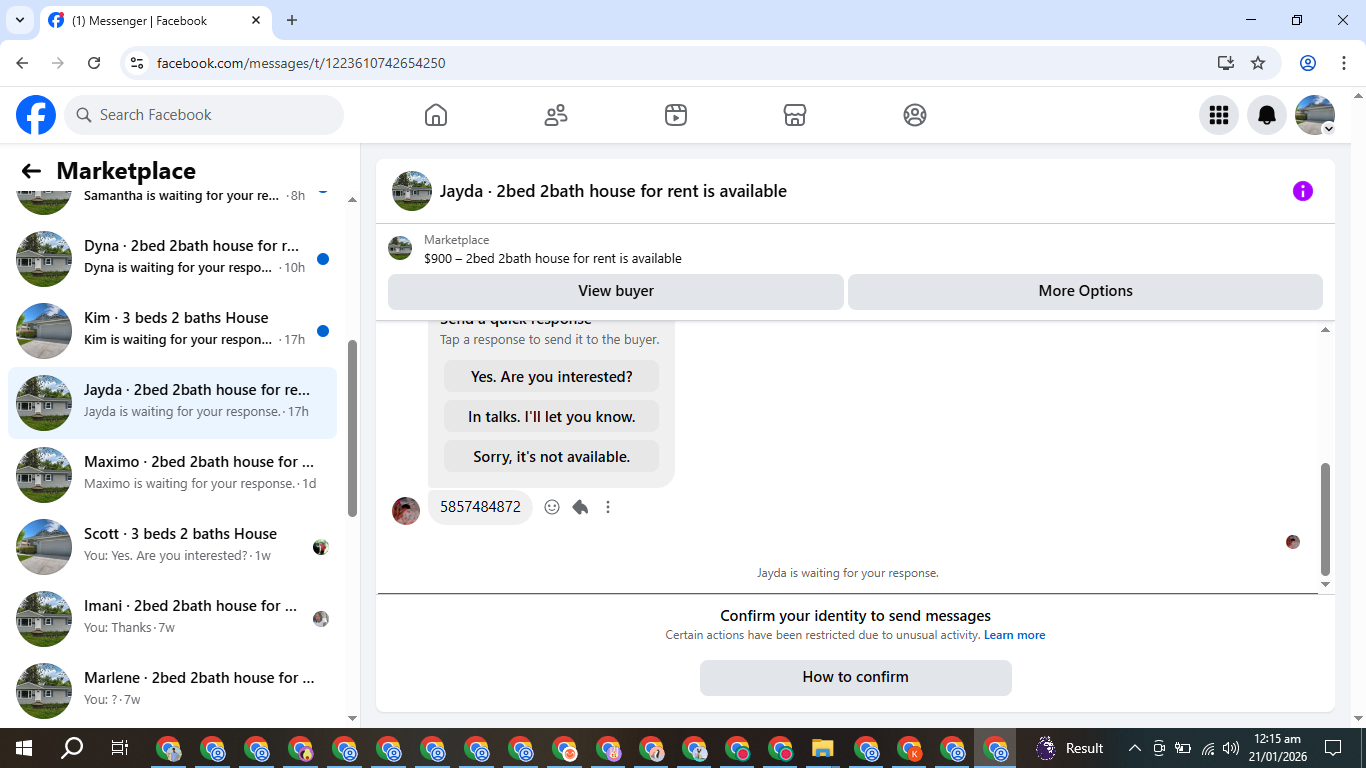Open the Reels video icon
The height and width of the screenshot is (768, 1366).
(x=676, y=115)
